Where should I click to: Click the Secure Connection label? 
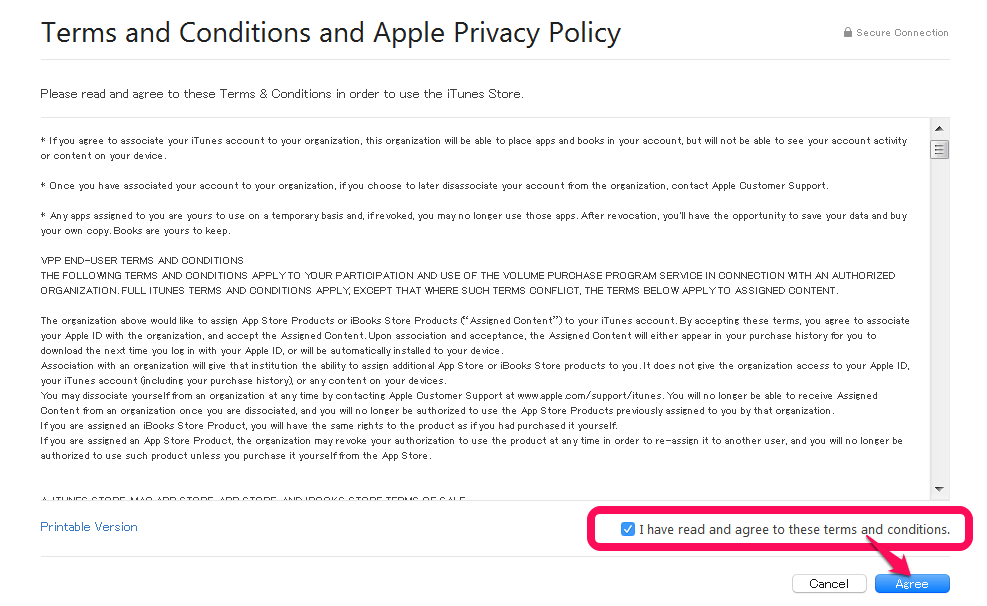pos(902,33)
